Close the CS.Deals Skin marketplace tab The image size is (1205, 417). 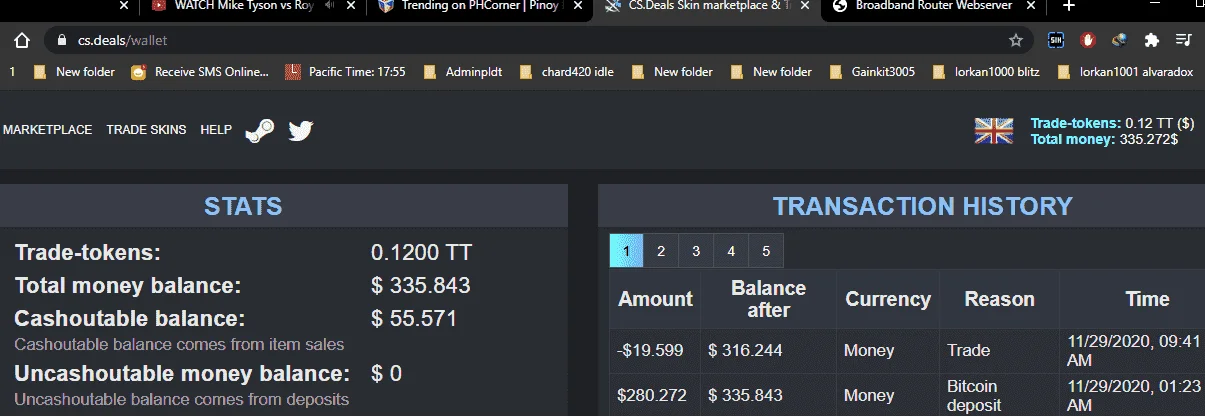pos(804,5)
